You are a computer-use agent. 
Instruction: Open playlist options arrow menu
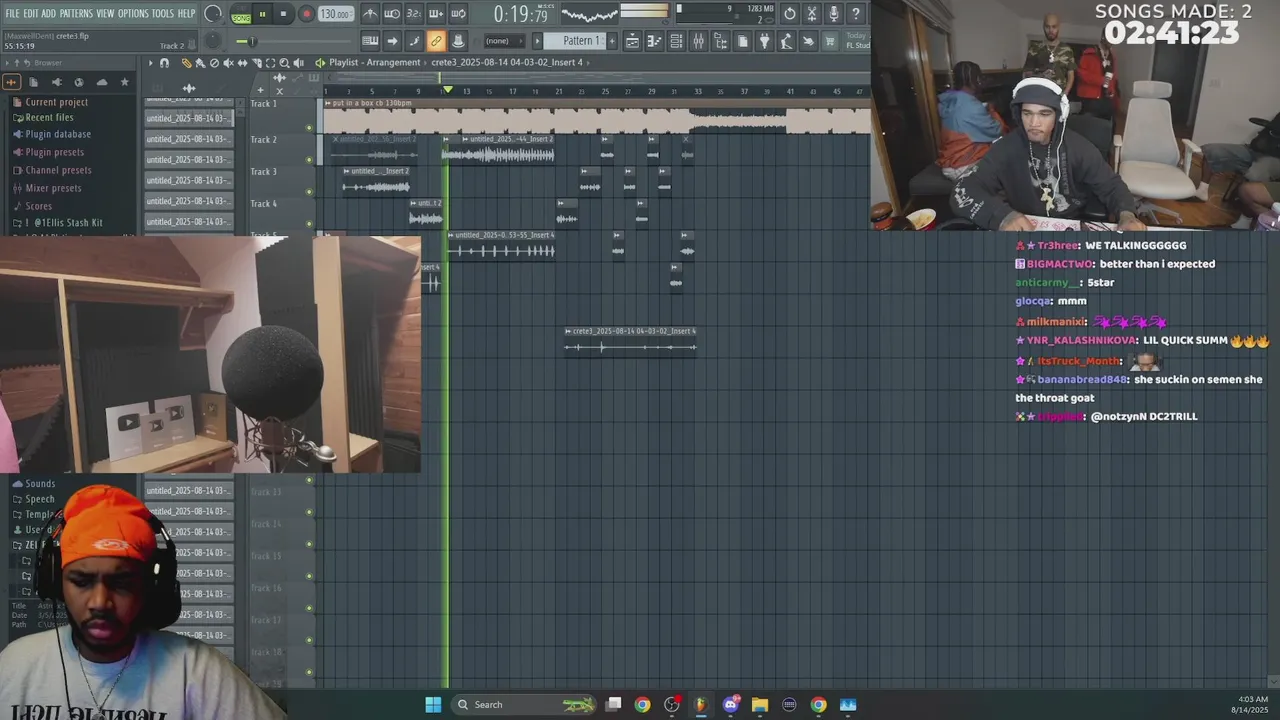[151, 63]
